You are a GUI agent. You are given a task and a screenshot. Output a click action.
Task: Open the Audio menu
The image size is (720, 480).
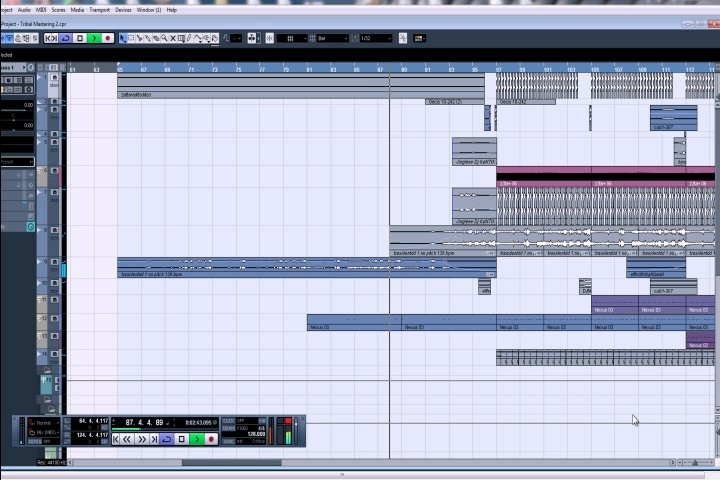24,10
